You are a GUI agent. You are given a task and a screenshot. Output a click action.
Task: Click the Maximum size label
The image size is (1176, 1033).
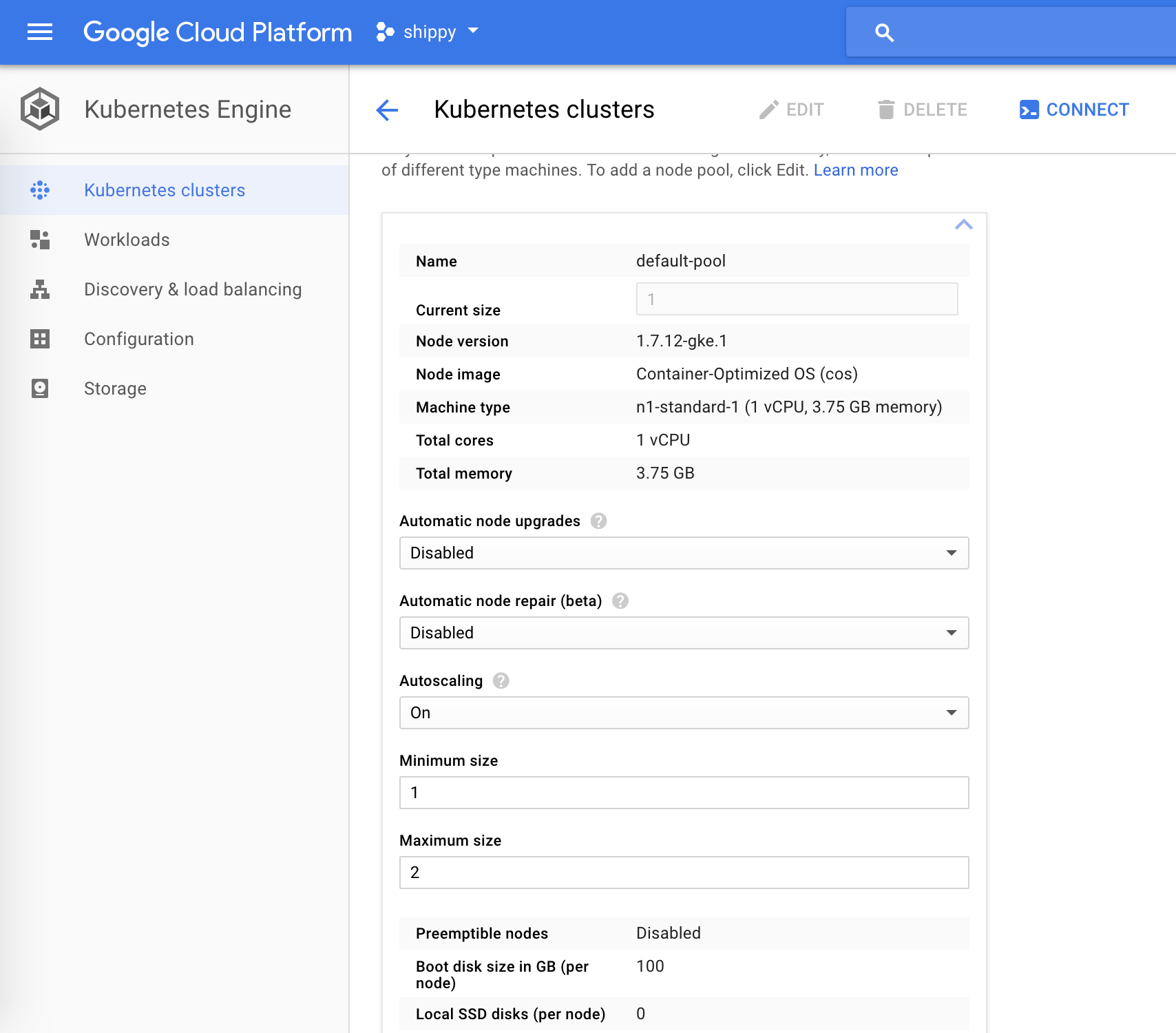(450, 840)
